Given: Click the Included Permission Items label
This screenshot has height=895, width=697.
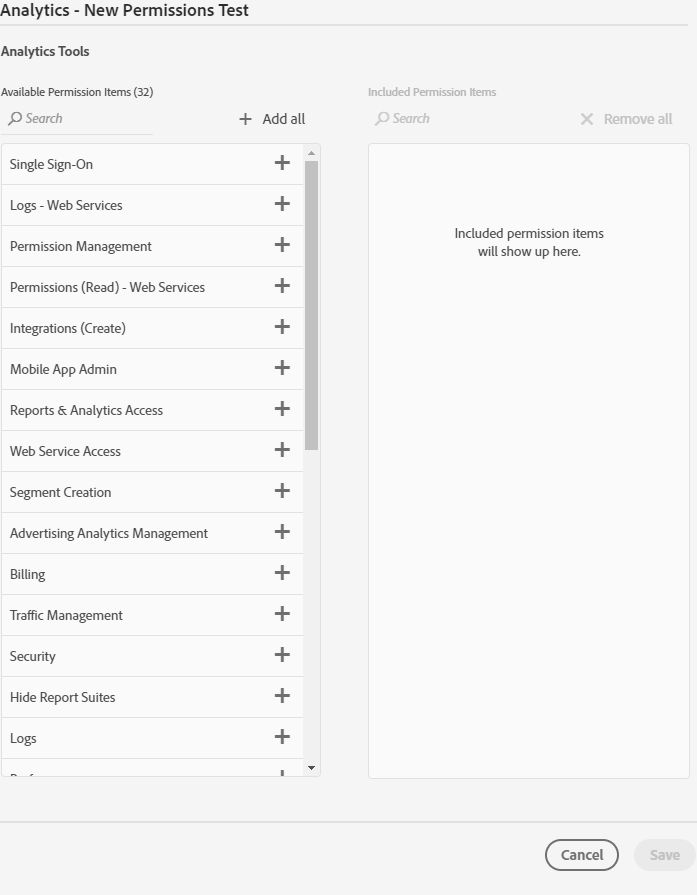Looking at the screenshot, I should (432, 92).
